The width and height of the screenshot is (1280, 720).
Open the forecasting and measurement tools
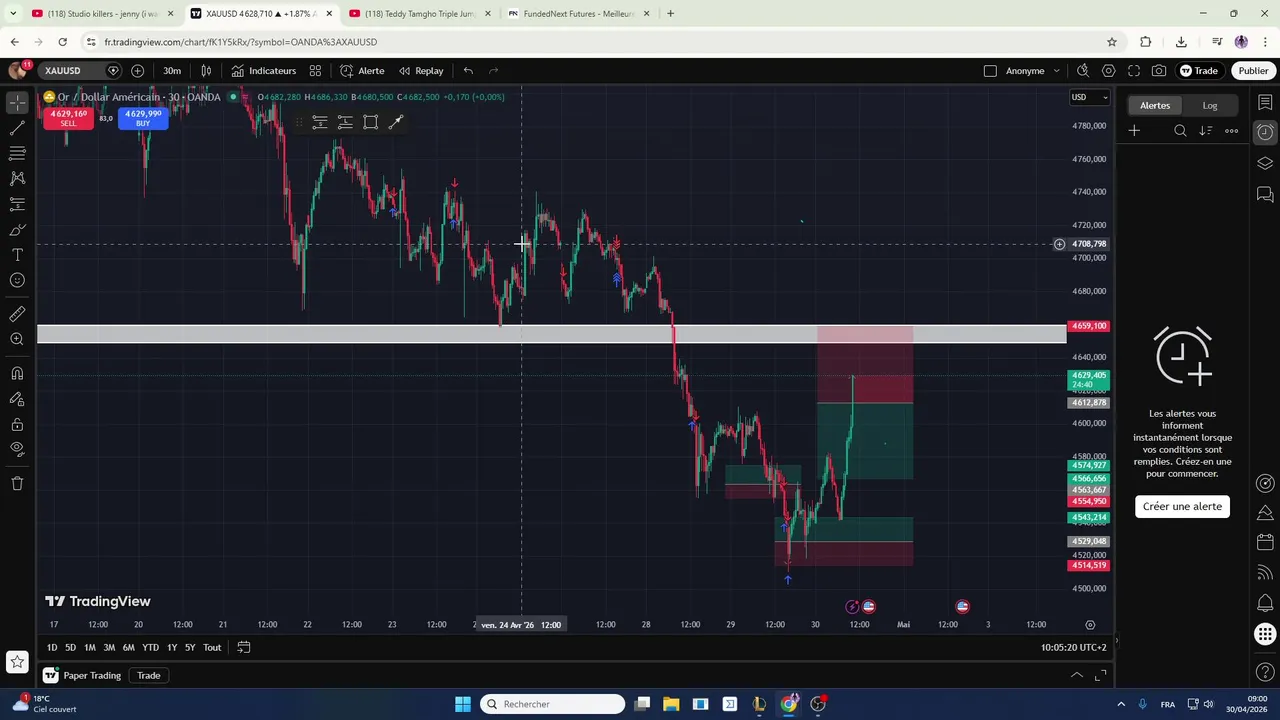pyautogui.click(x=17, y=204)
